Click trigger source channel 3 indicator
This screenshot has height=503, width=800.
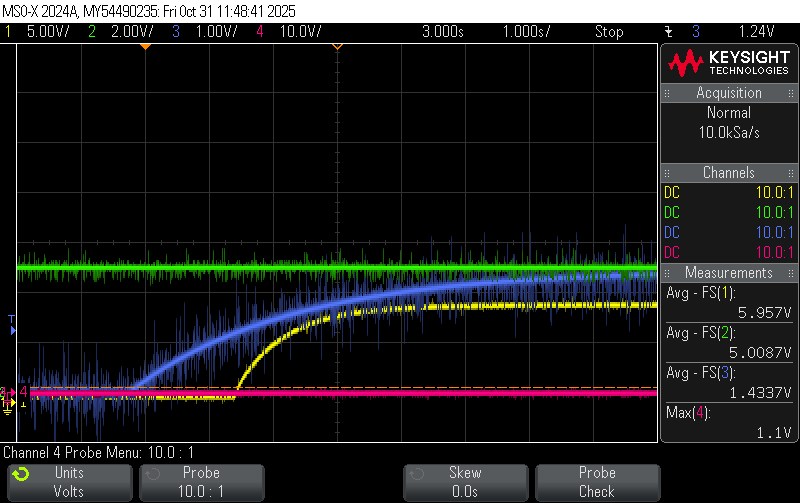point(696,32)
